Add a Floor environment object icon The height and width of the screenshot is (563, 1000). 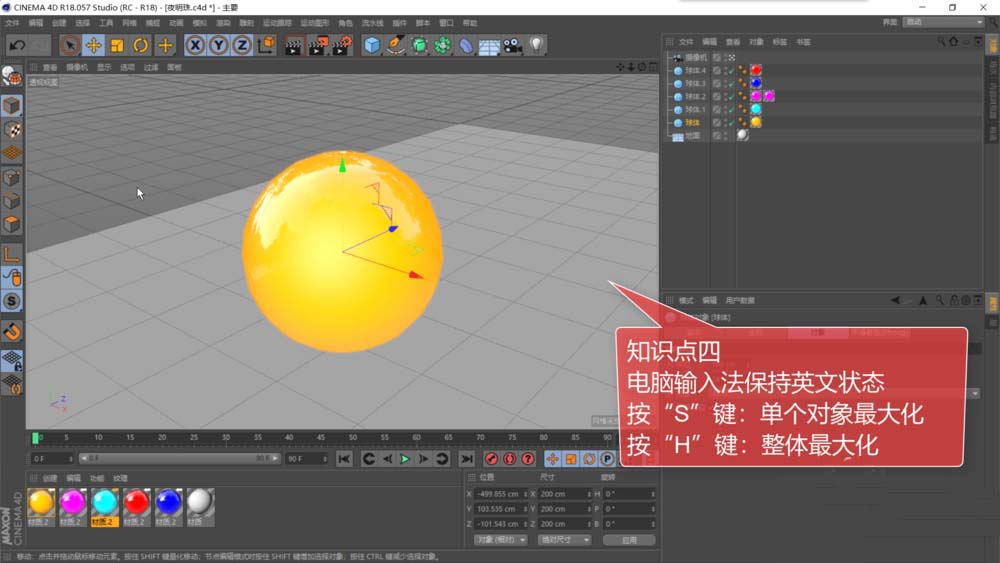tap(489, 46)
